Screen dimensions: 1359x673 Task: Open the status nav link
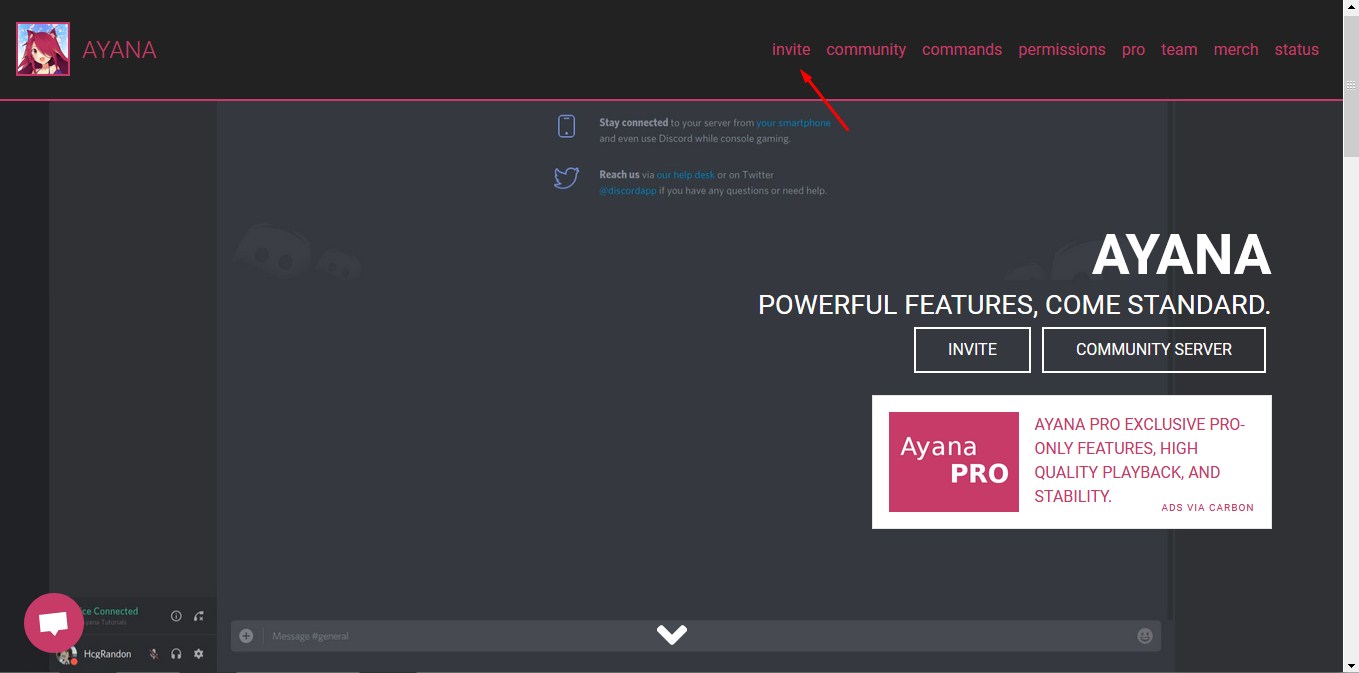click(1296, 49)
